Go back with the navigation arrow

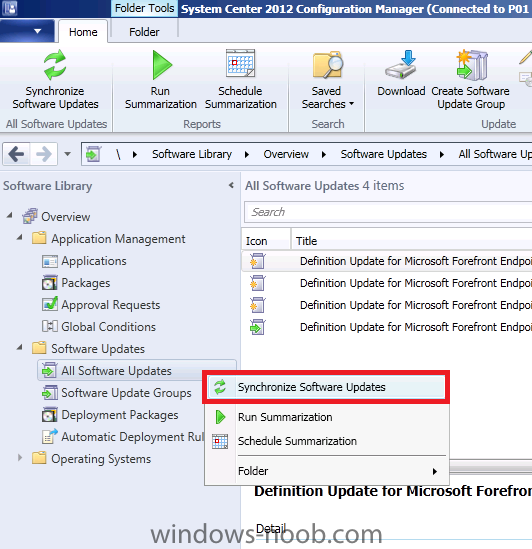click(x=16, y=154)
